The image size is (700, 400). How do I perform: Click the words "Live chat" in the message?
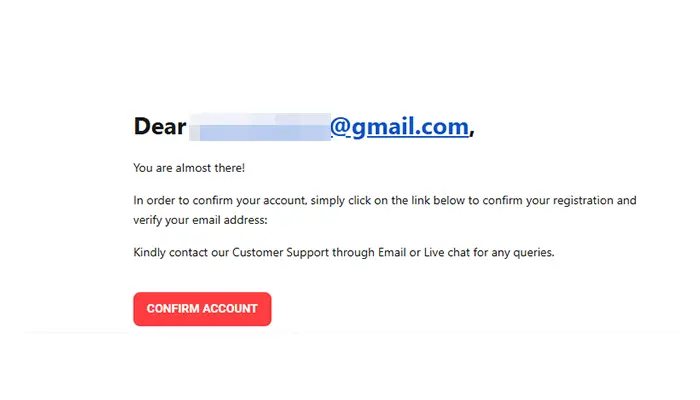point(447,253)
